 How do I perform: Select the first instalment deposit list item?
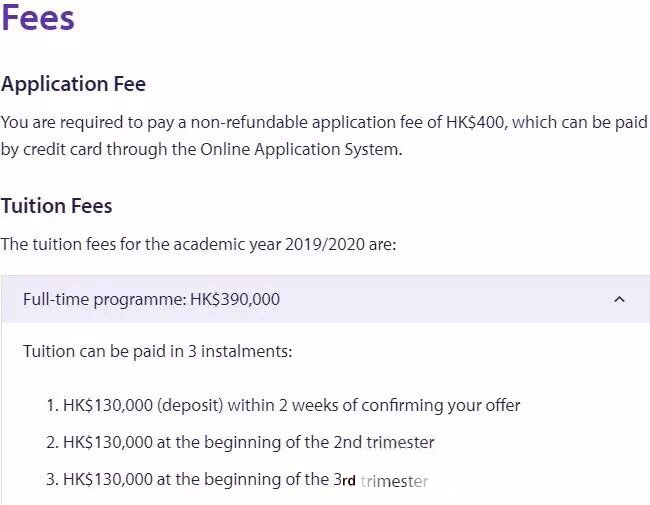[x=283, y=405]
